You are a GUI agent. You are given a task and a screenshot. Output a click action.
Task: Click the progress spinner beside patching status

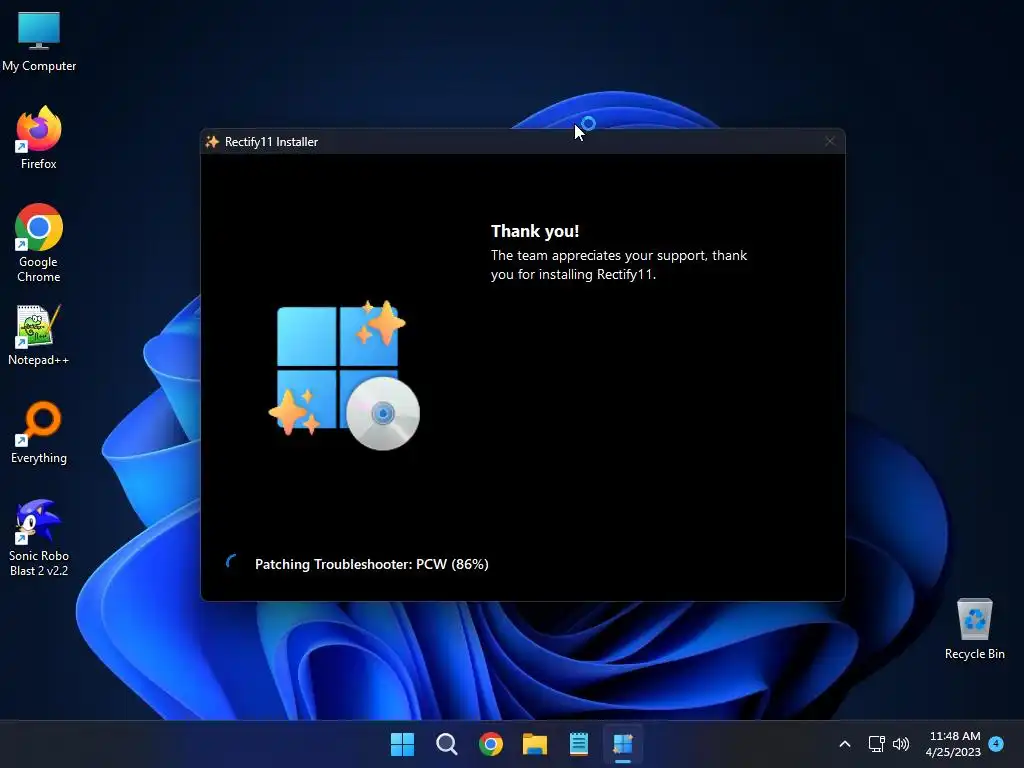coord(232,562)
